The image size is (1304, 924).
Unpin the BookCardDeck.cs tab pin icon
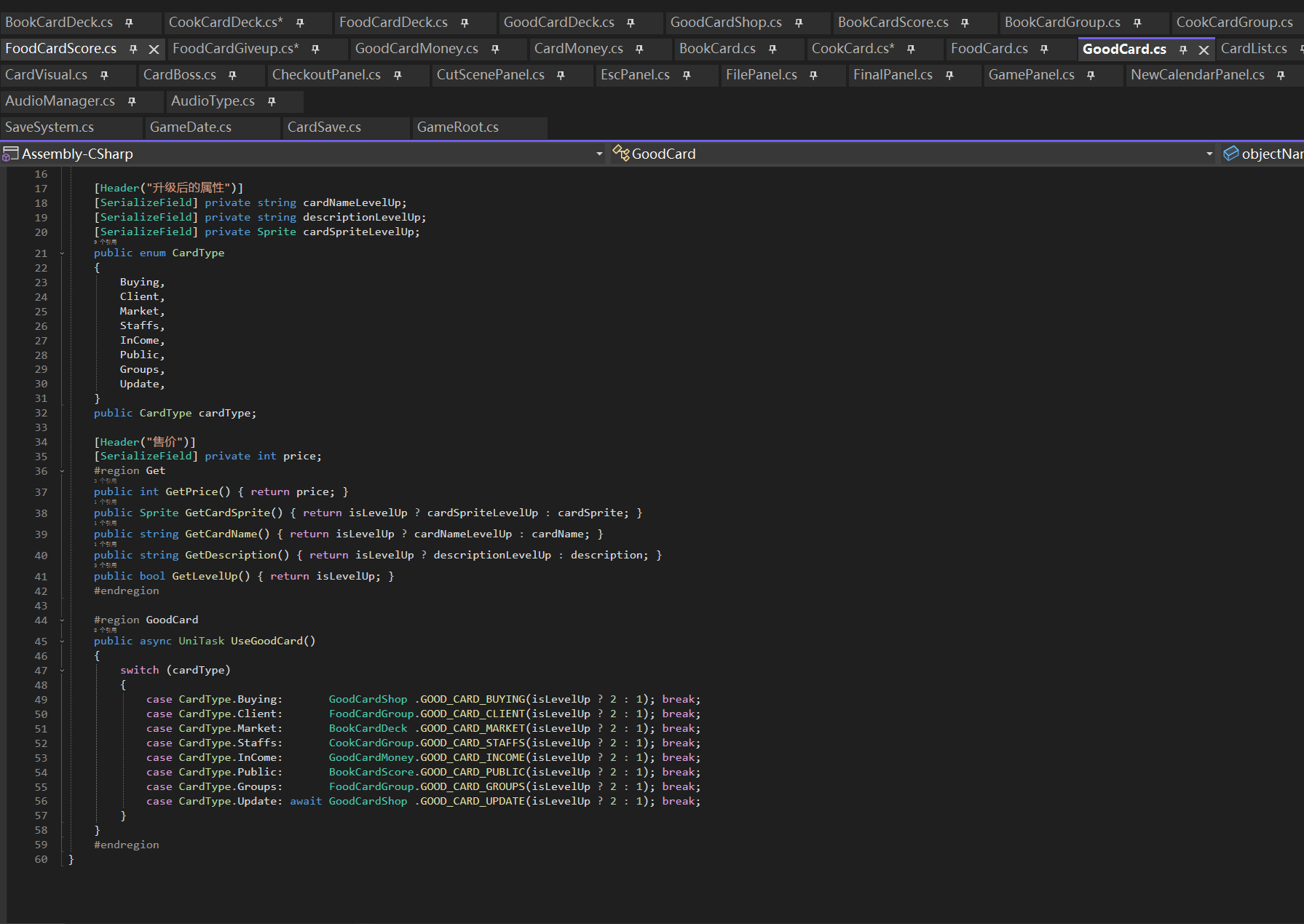[x=129, y=23]
